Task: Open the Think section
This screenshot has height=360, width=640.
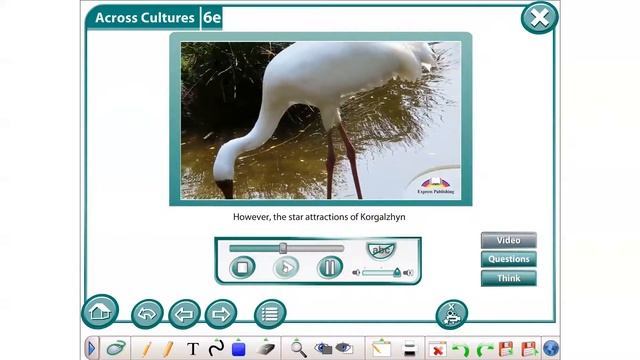Action: (509, 278)
